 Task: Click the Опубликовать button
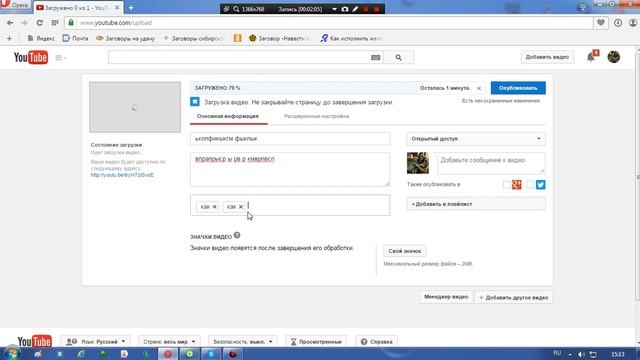pyautogui.click(x=518, y=88)
